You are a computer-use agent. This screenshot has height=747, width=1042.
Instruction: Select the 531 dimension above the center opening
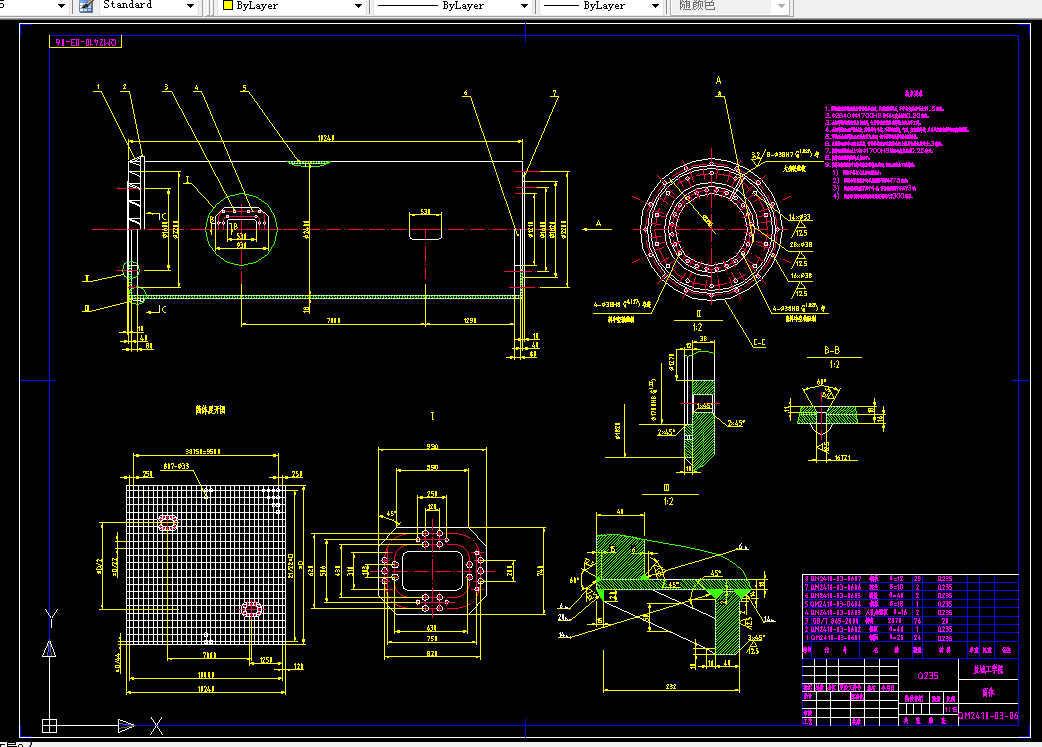[425, 211]
